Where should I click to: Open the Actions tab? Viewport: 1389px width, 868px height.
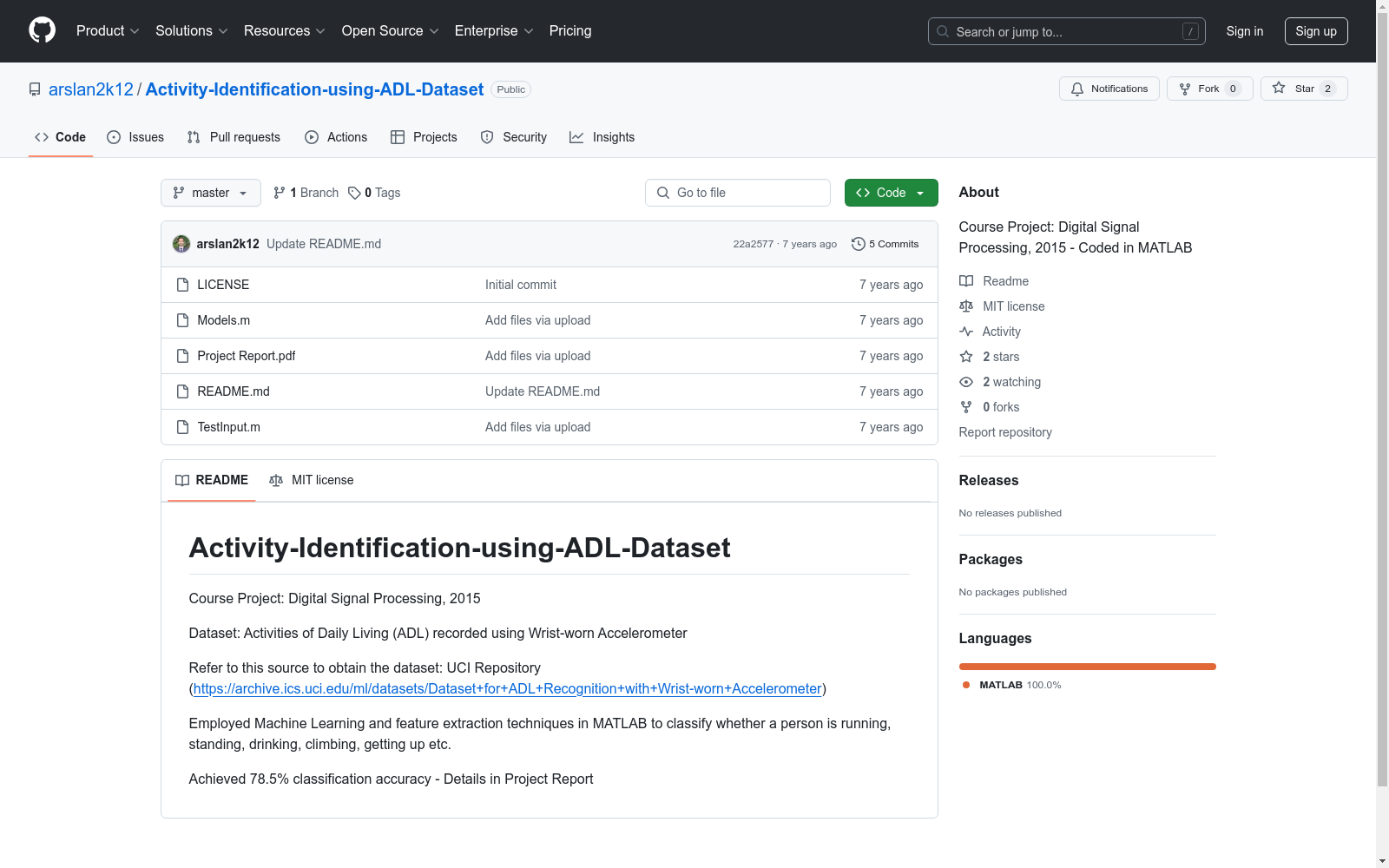click(336, 137)
